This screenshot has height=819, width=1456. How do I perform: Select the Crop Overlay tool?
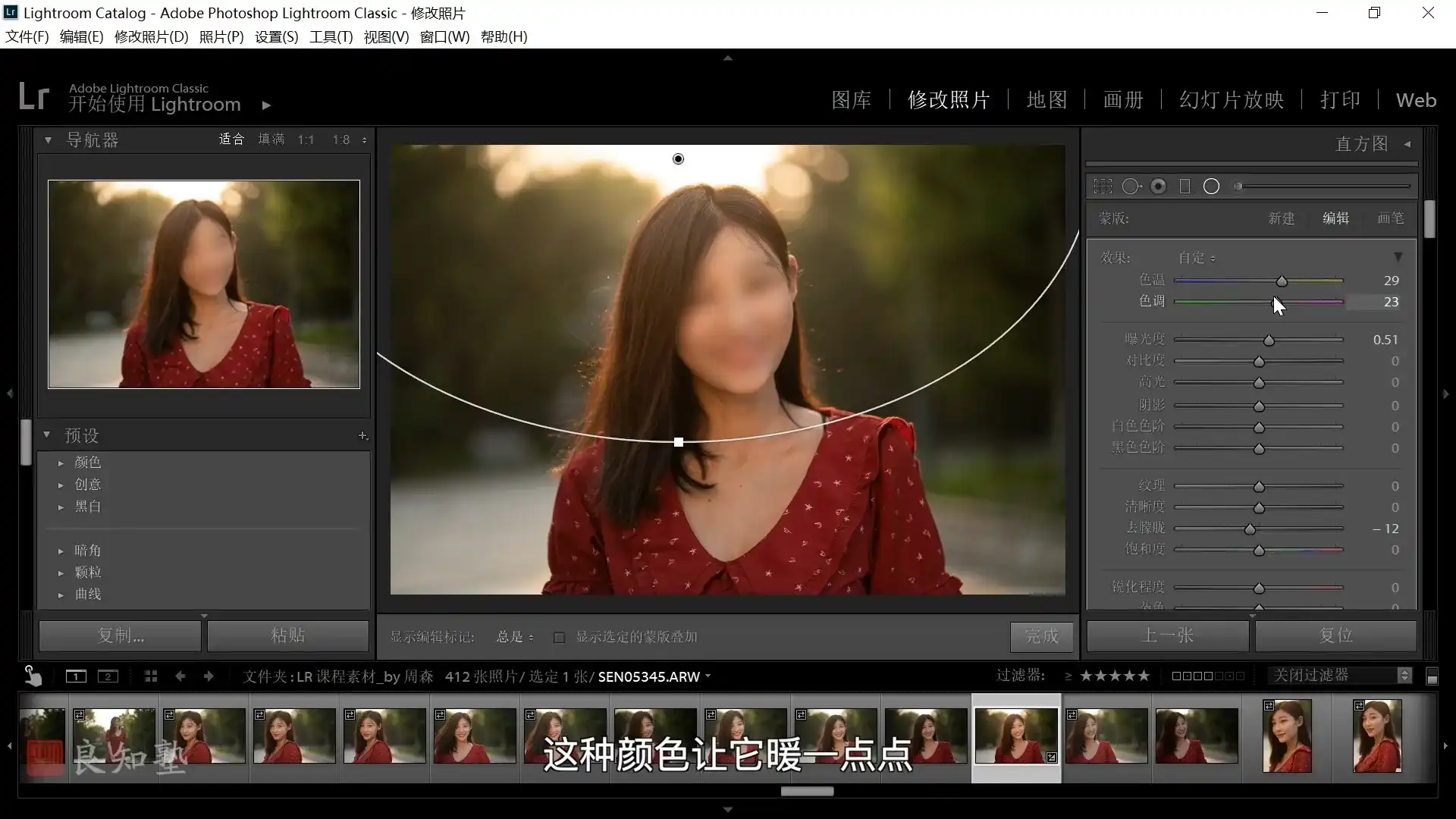(1103, 187)
